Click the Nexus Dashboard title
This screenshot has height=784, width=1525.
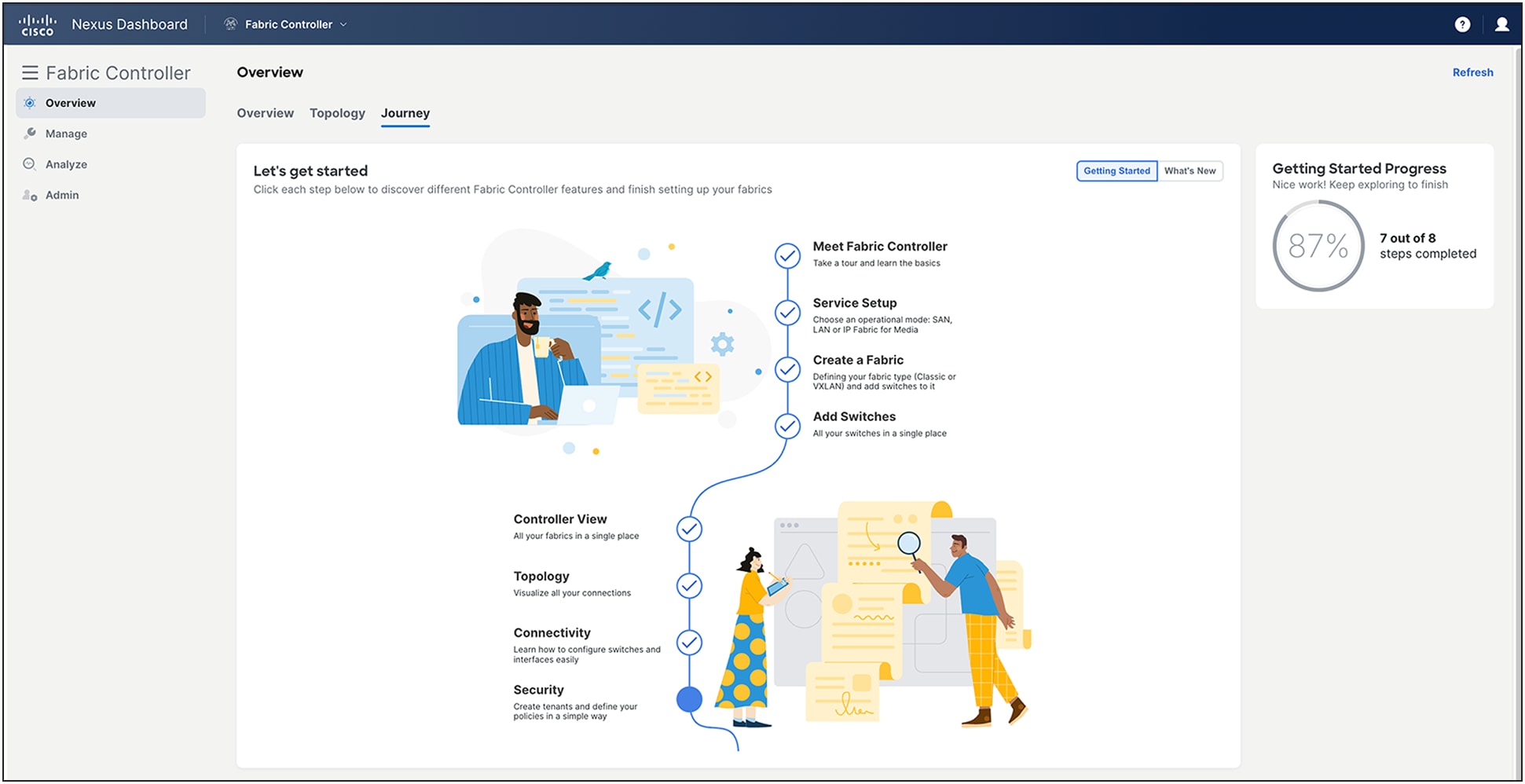click(130, 24)
